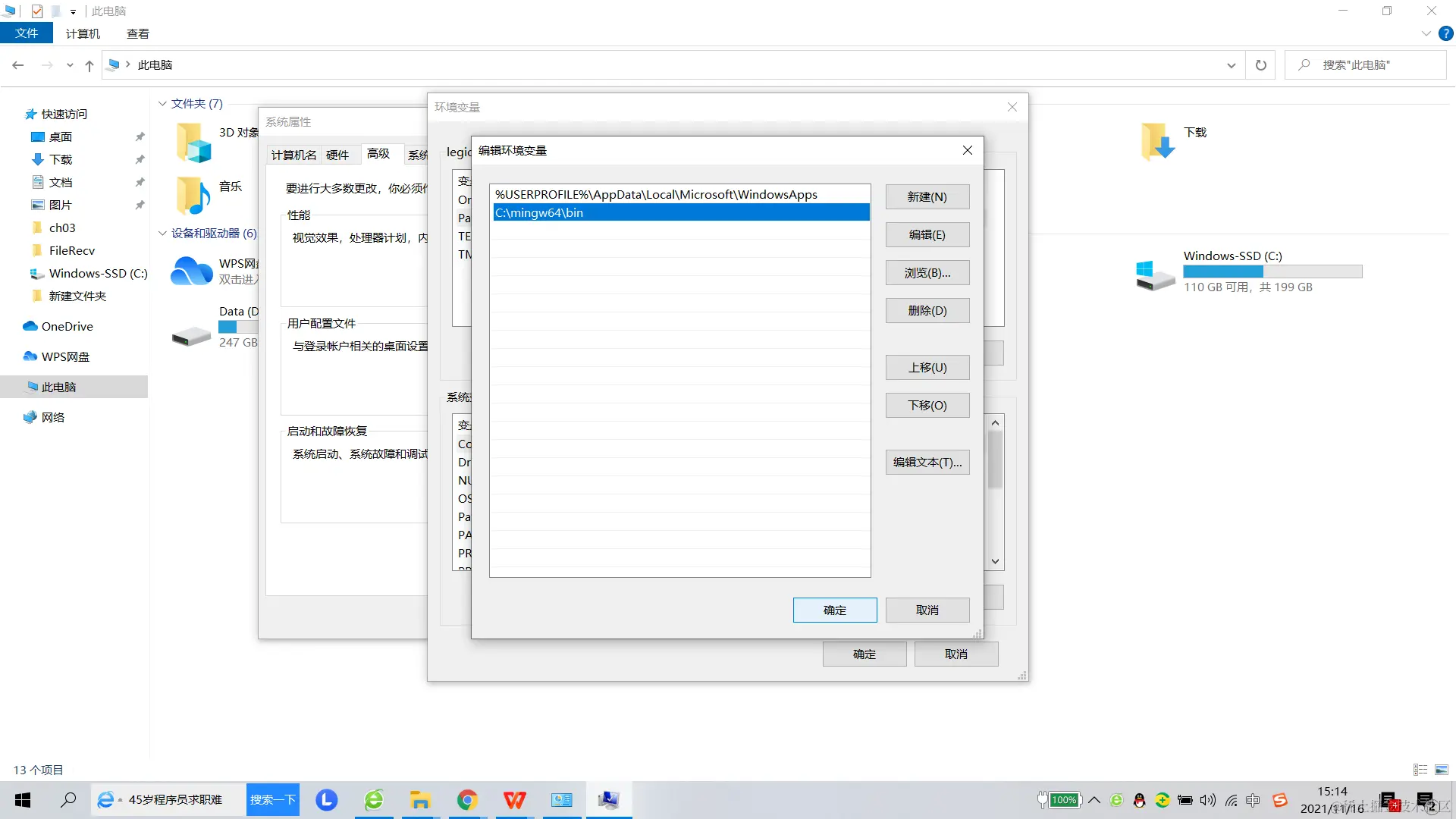The image size is (1456, 819).
Task: Collapse the Folders (7) group
Action: click(162, 104)
